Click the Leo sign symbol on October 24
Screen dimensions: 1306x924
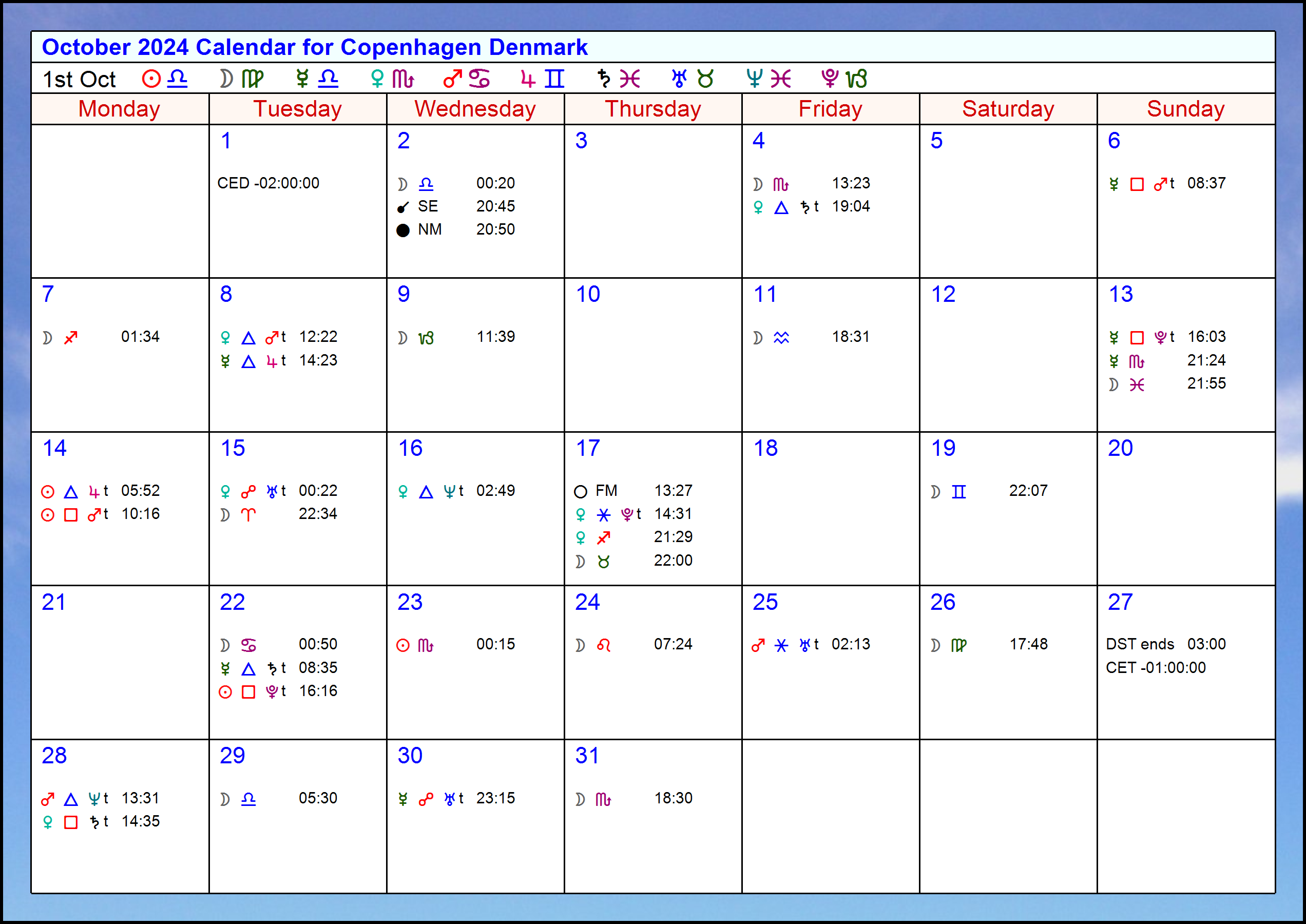(x=604, y=645)
